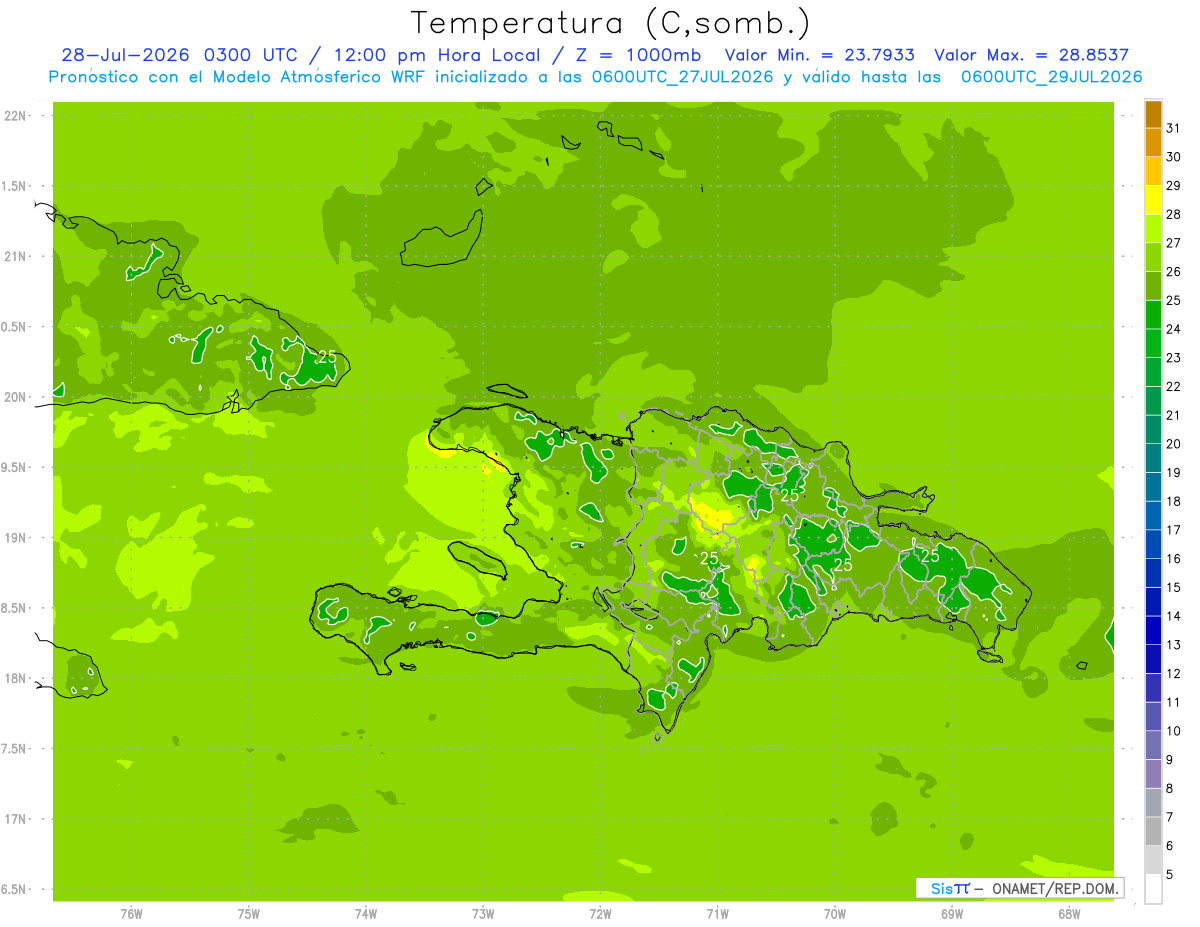Click the "ONAMET/REP.DOM." credit label
Viewport: 1200px width, 927px height.
click(x=1053, y=888)
